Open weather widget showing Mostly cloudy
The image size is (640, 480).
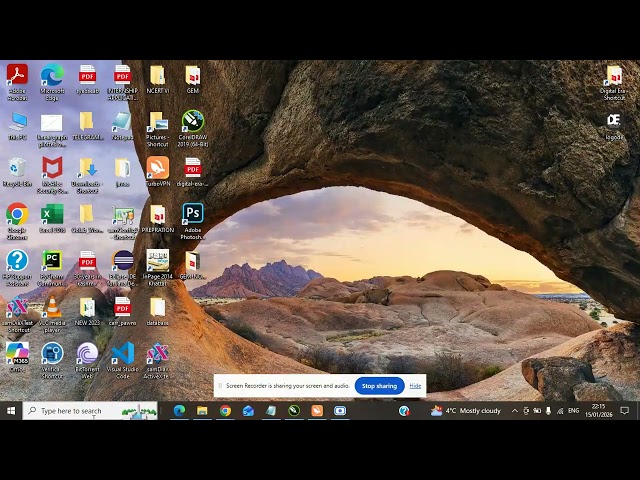tap(466, 411)
